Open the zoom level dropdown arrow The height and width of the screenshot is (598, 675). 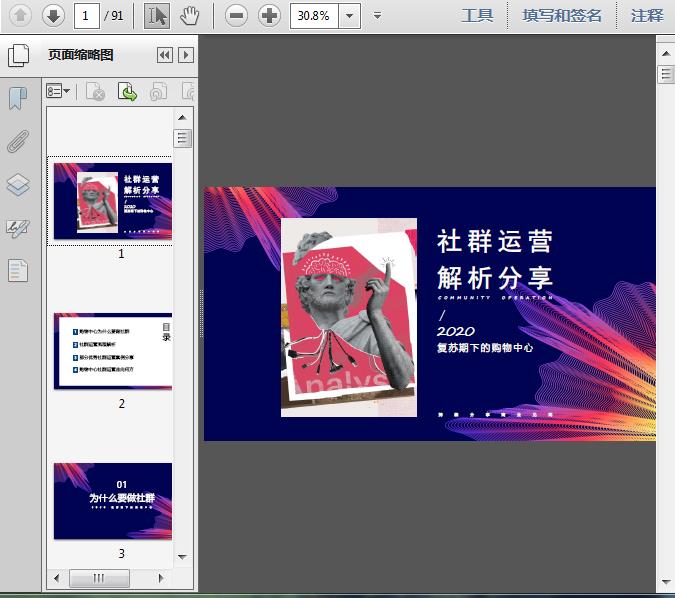(350, 16)
